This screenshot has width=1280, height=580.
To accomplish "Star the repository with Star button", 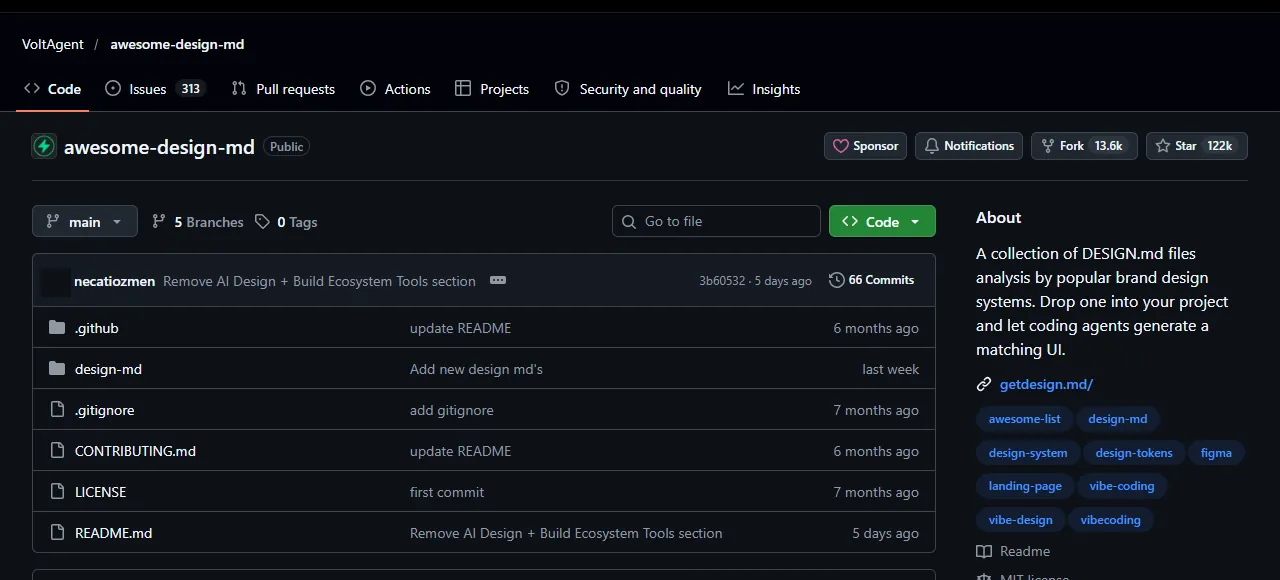I will tap(1196, 146).
